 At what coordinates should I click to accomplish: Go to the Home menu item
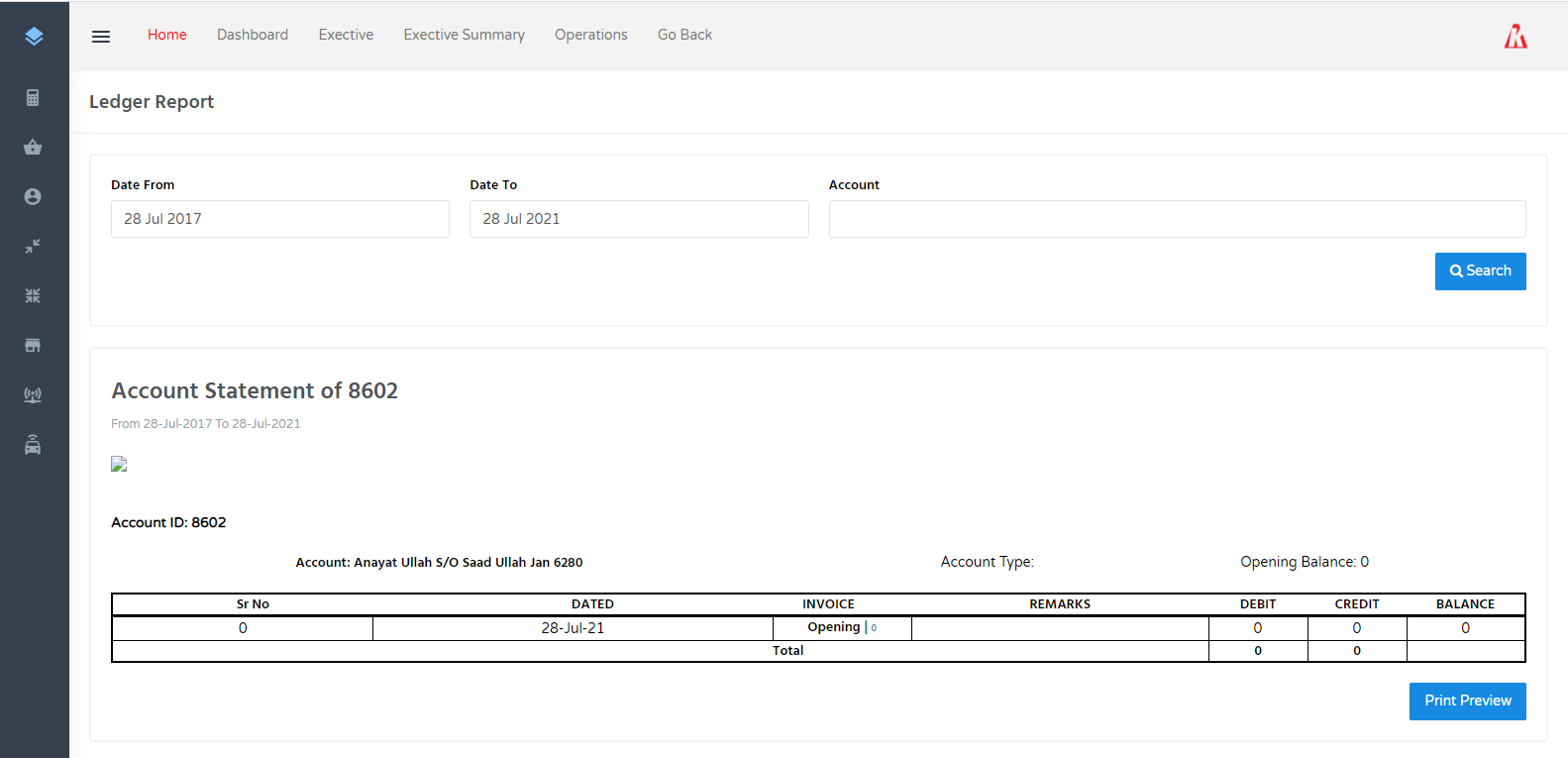click(x=167, y=35)
